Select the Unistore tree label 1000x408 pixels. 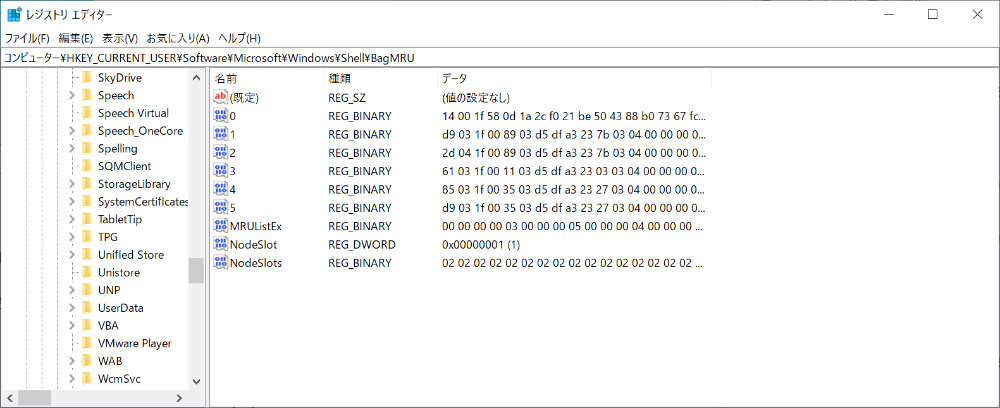(119, 272)
